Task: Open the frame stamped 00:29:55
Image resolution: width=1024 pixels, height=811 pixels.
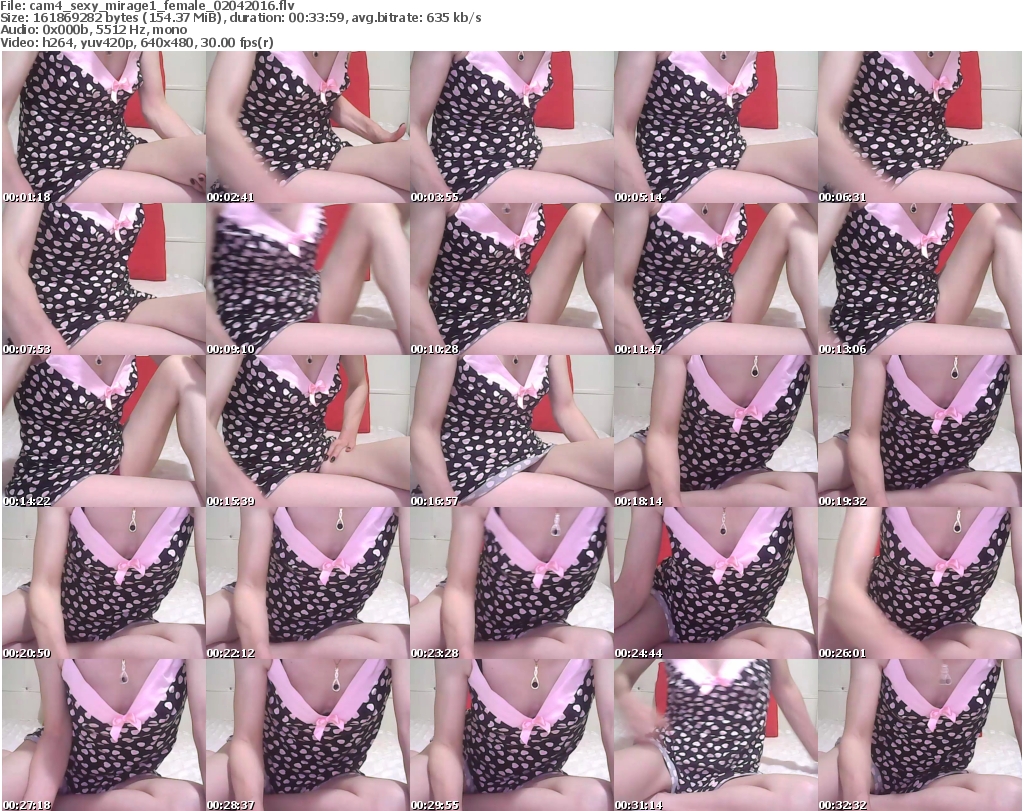Action: 511,735
